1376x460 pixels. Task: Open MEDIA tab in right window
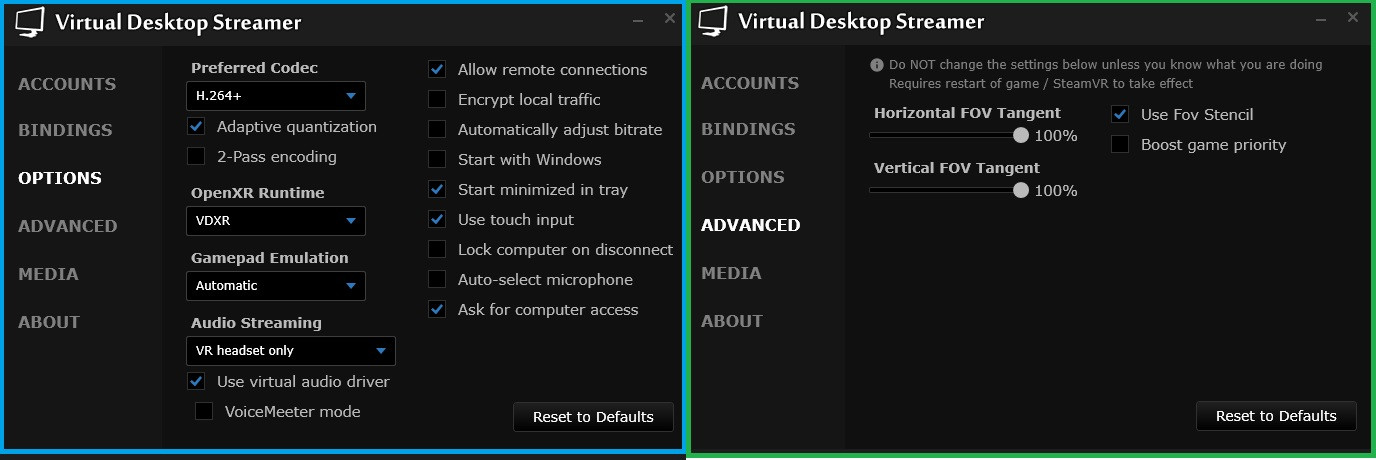(x=731, y=273)
